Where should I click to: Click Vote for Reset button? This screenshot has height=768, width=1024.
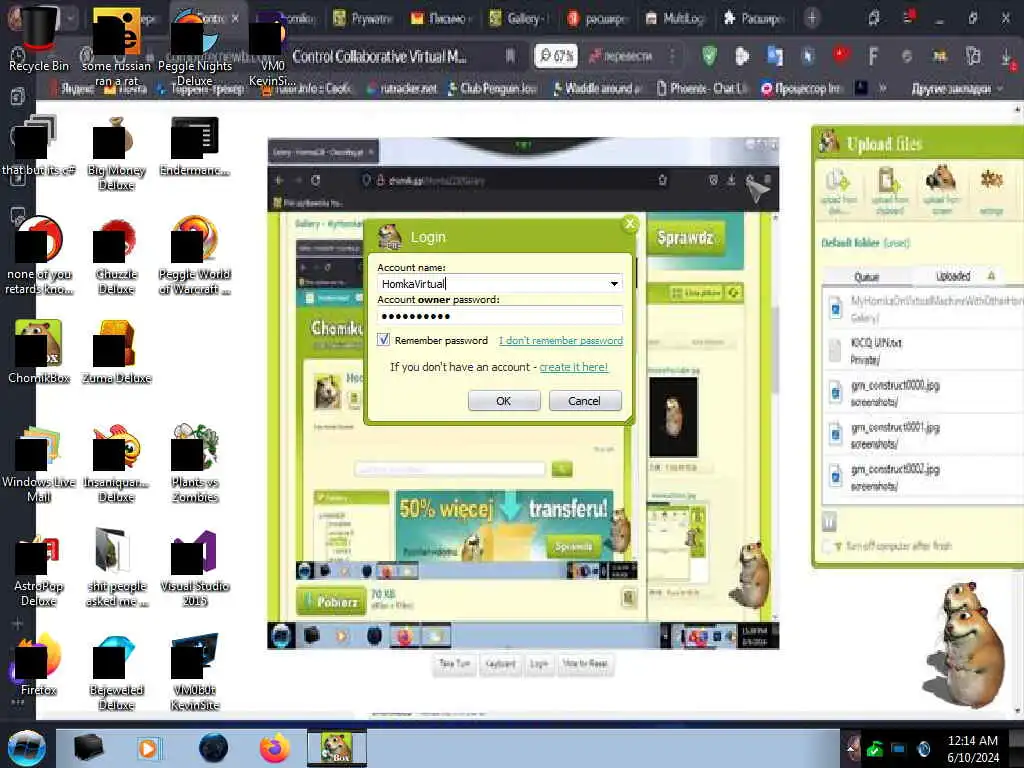(x=585, y=664)
